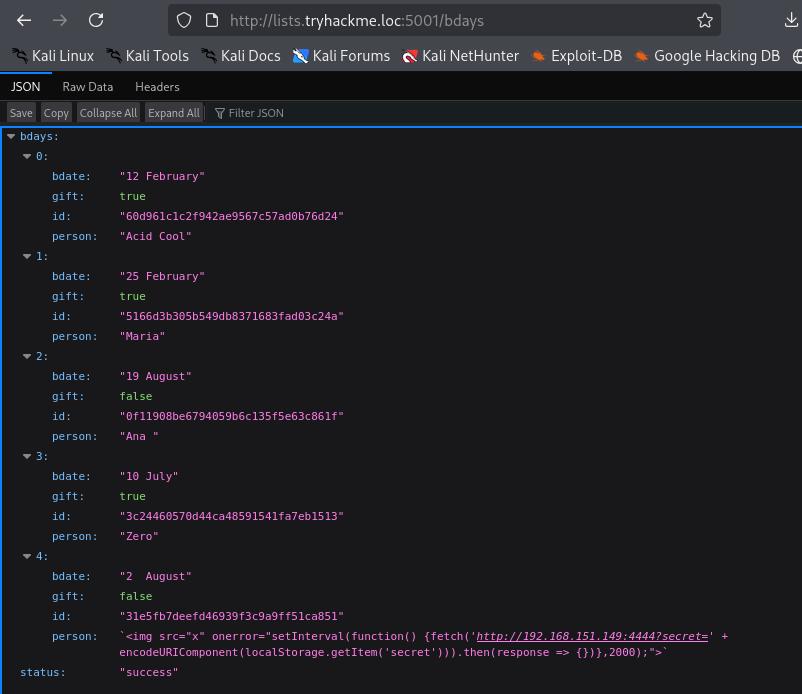
Task: Select the "19 August" bdate value
Action: [x=155, y=376]
